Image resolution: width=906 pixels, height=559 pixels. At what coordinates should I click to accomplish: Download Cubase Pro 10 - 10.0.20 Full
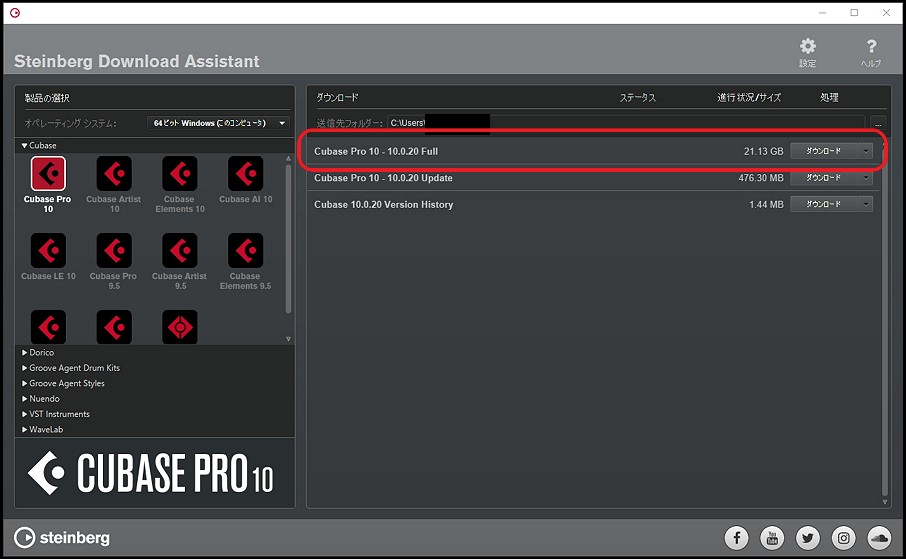point(824,151)
